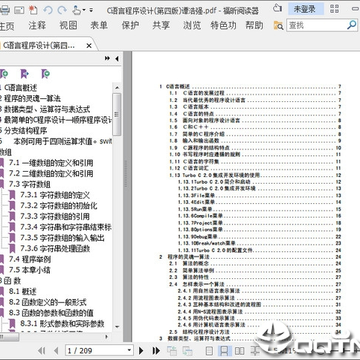Image resolution: width=360 pixels, height=360 pixels.
Task: Open the 保护 ribbon tab
Action: click(x=130, y=25)
